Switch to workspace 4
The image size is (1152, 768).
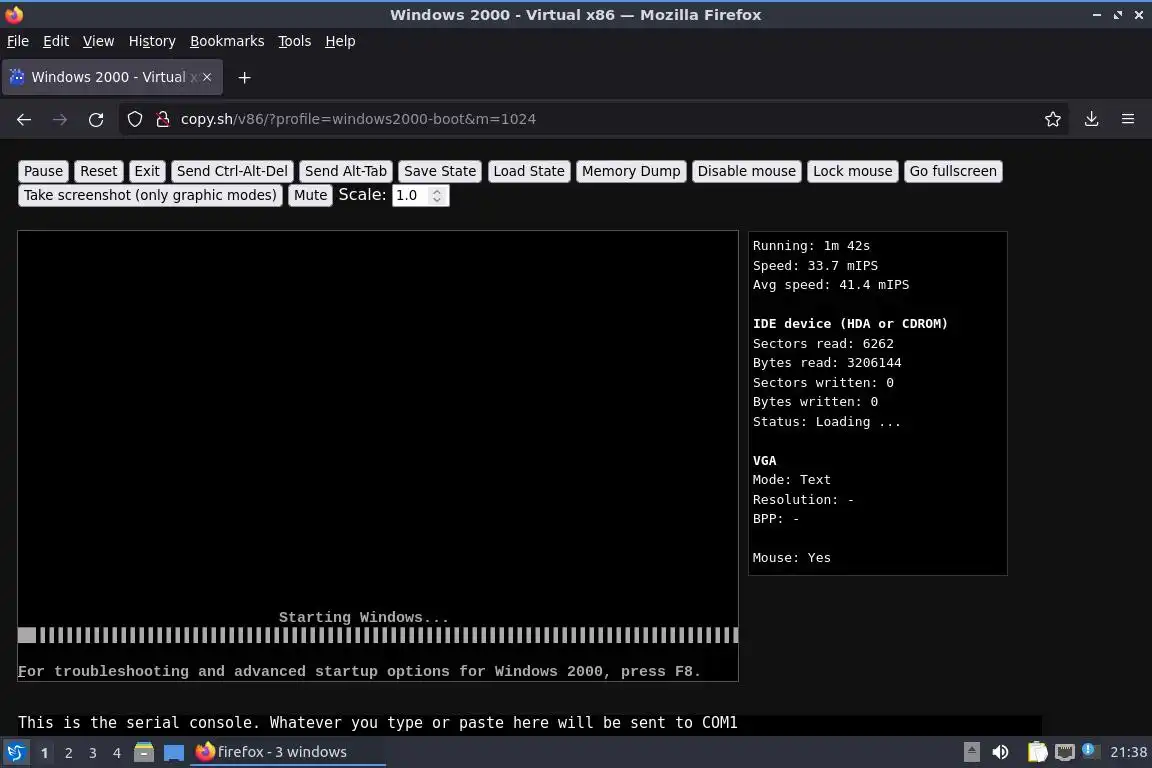[x=117, y=753]
